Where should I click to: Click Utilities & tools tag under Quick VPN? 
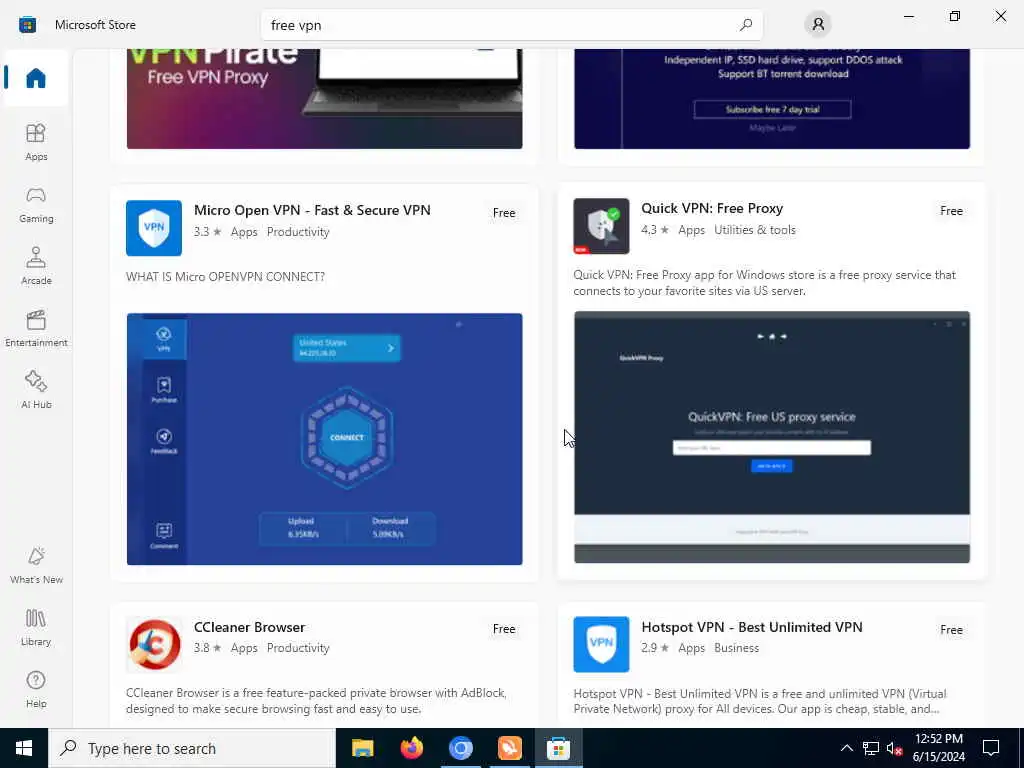tap(755, 230)
